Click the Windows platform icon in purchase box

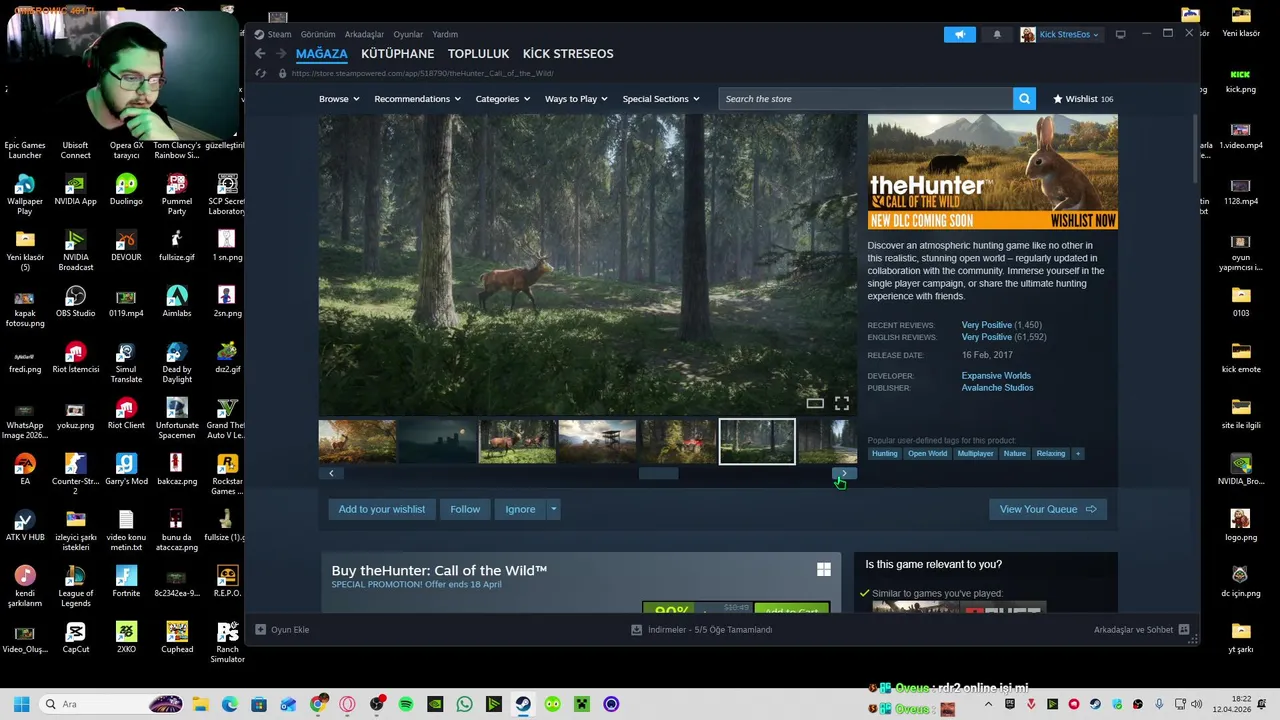pos(823,570)
